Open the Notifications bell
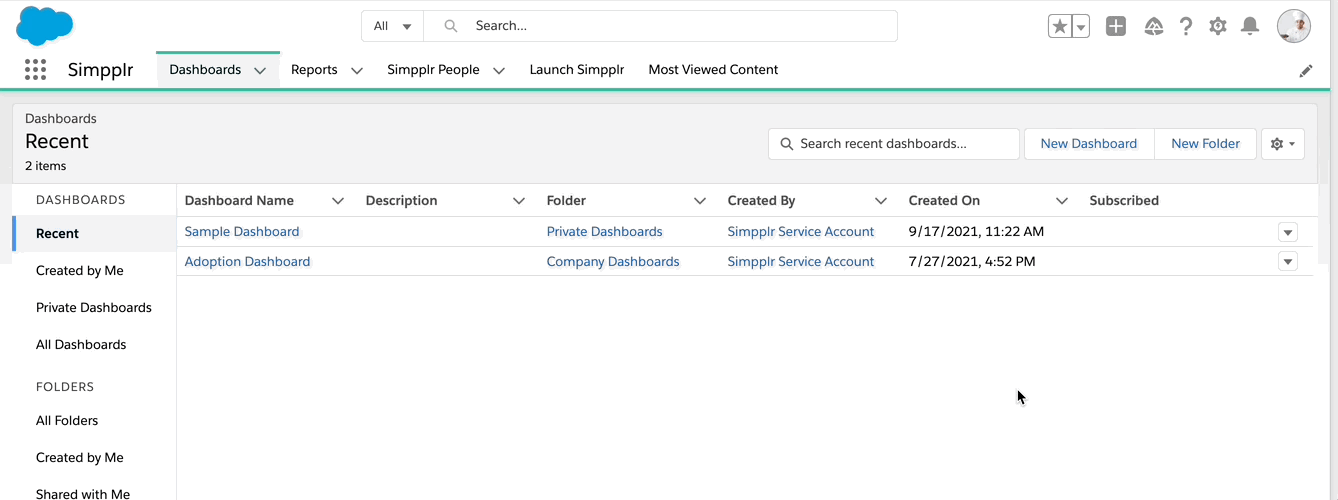This screenshot has width=1338, height=500. pyautogui.click(x=1249, y=26)
